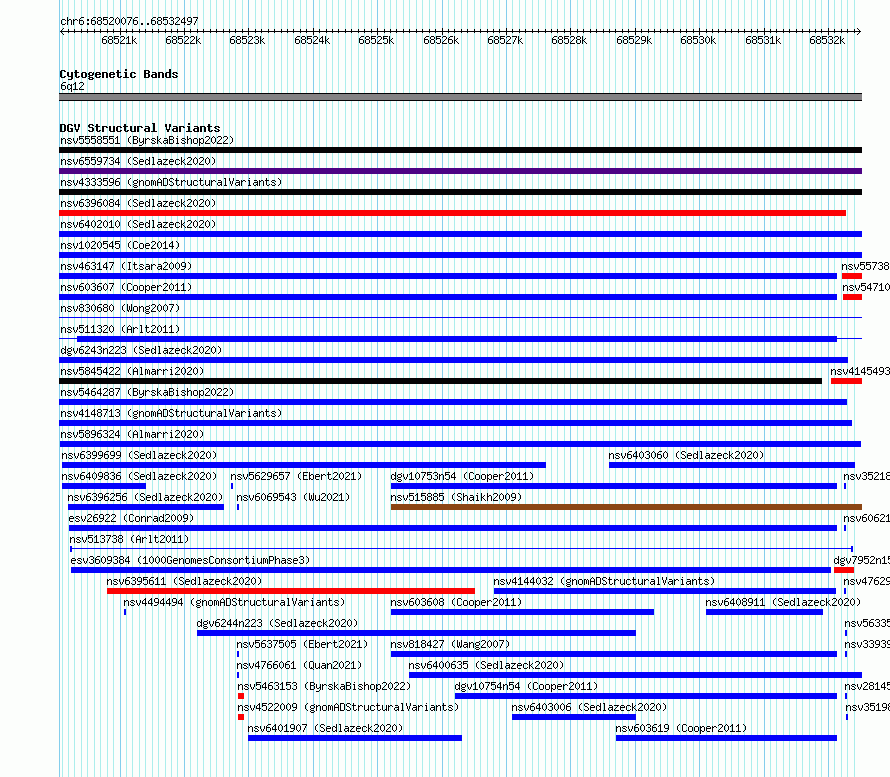The height and width of the screenshot is (777, 890).
Task: Click nsv6403006 (Sedlazeck2020) label
Action: (589, 707)
